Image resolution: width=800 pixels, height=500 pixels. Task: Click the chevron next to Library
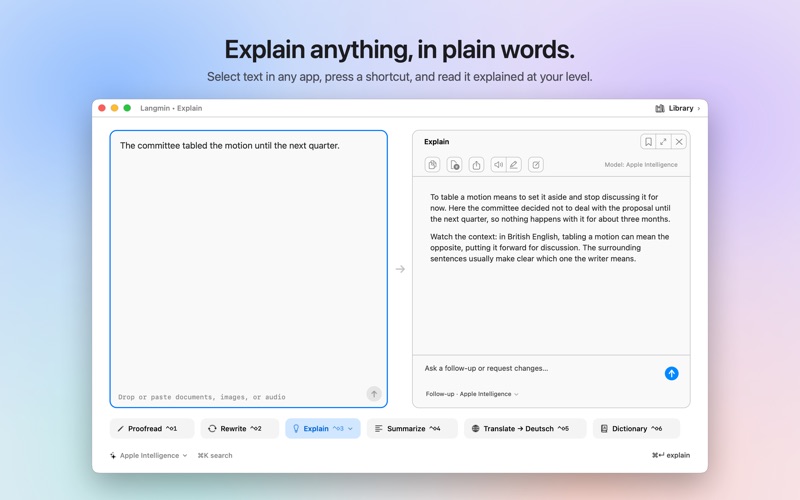coord(698,108)
